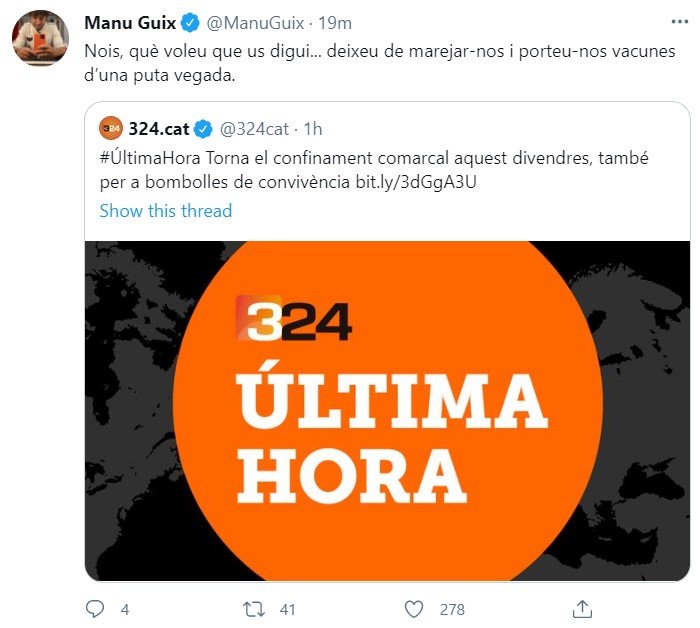Open the Última Hora orange image
The image size is (700, 628).
click(x=388, y=411)
